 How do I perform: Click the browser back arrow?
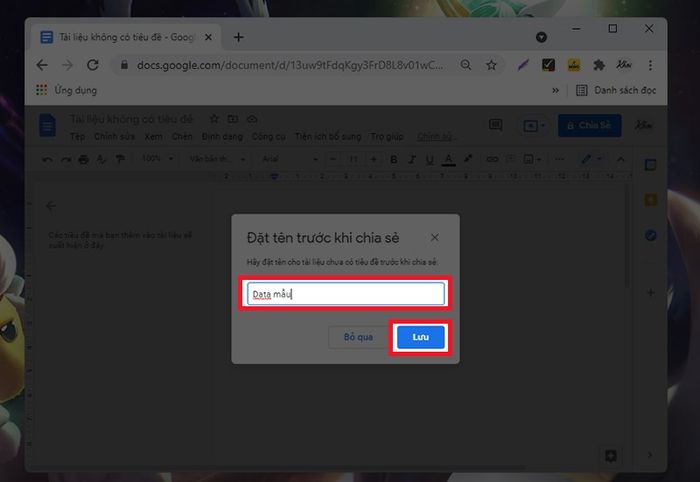[42, 65]
